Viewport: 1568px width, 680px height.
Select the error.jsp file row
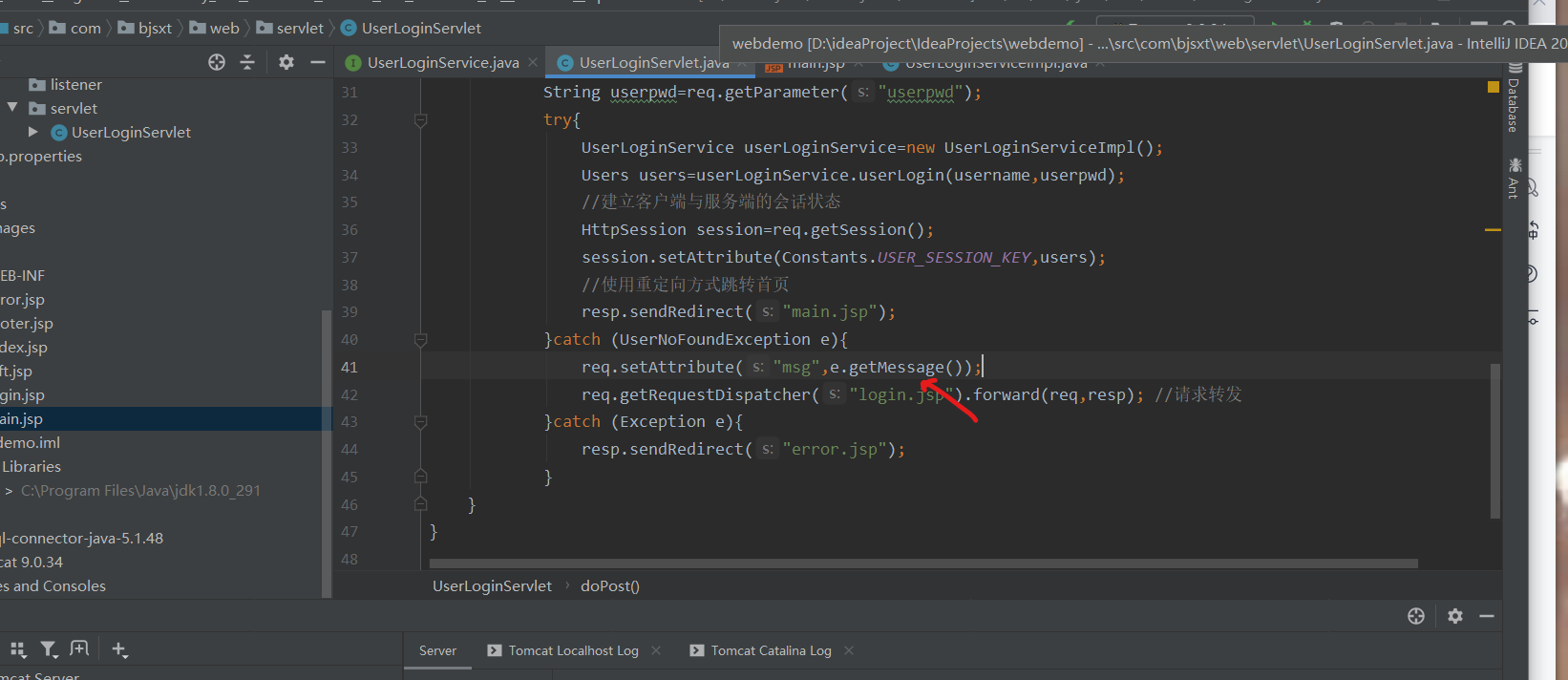tap(162, 300)
